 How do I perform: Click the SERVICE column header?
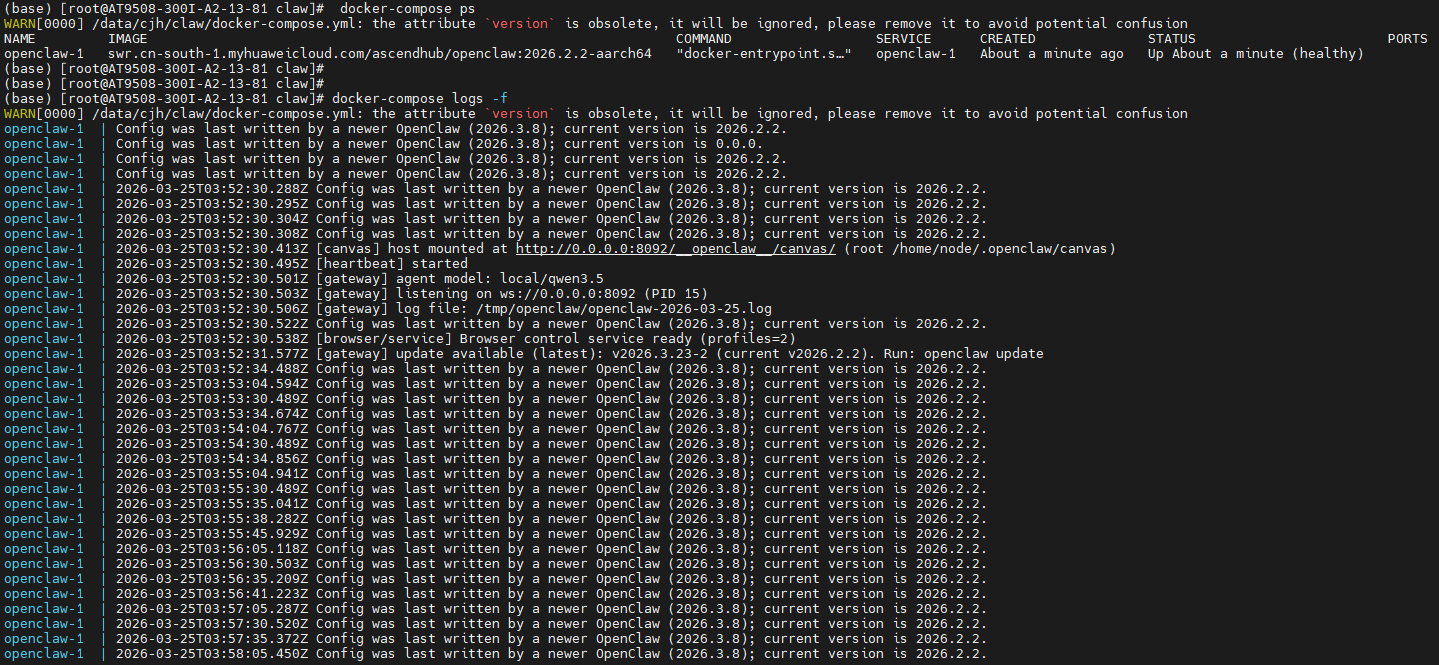904,39
